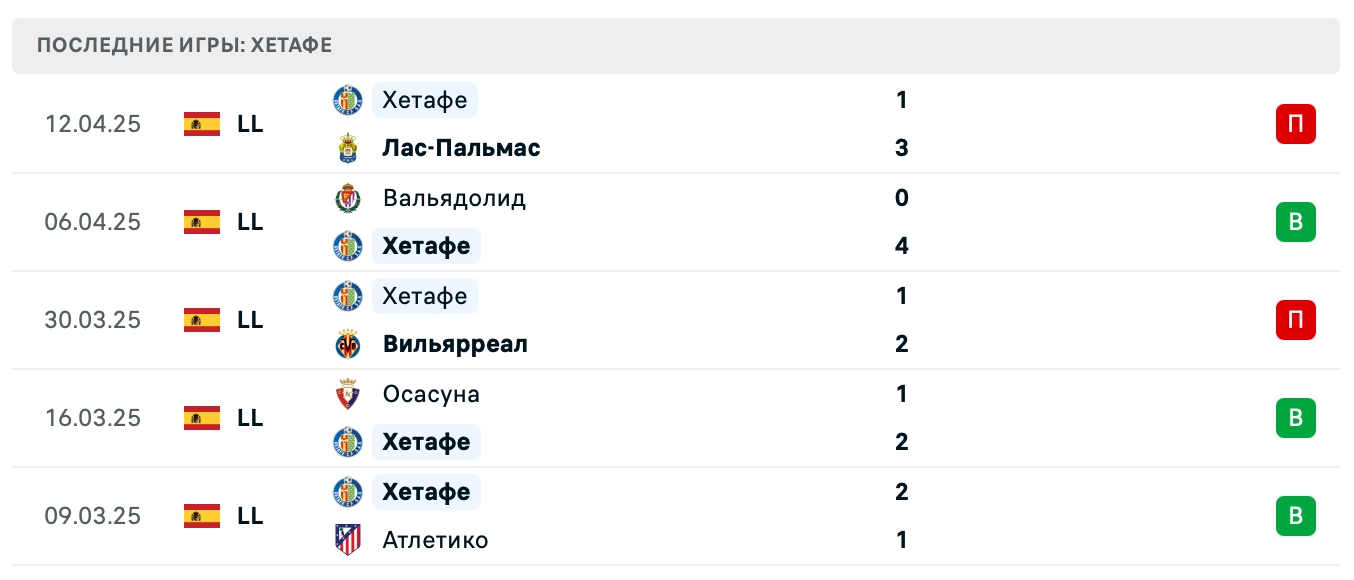Click LL league label in 16.03.25 row

point(250,418)
